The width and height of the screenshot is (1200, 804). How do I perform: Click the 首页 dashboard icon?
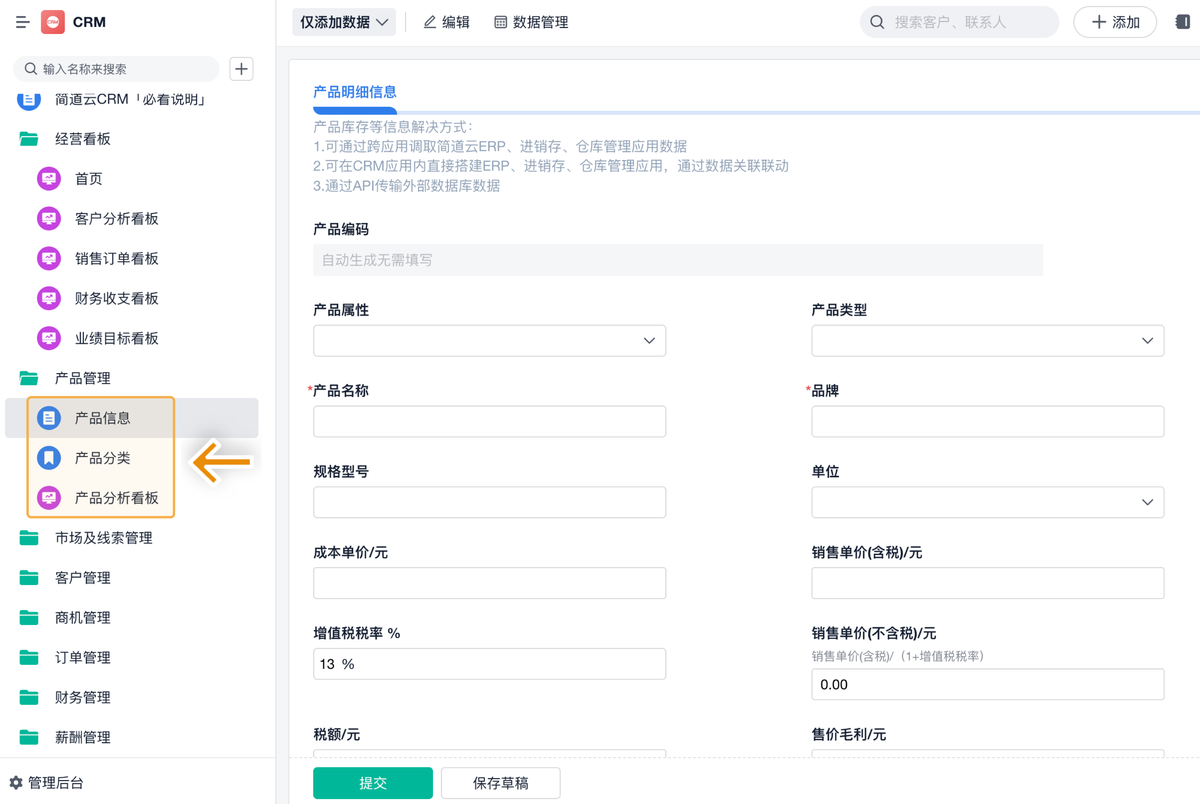coord(49,179)
